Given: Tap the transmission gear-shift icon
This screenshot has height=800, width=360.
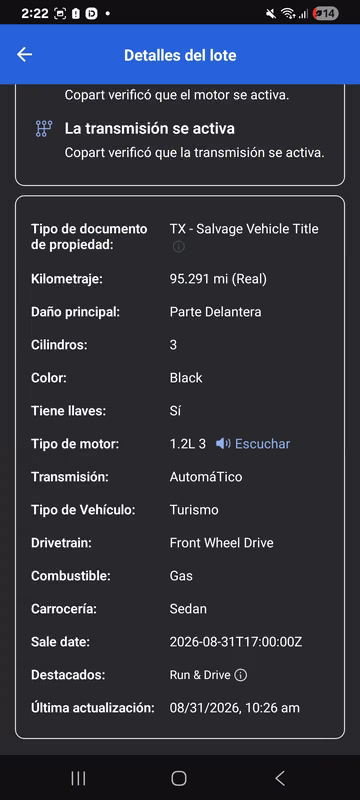Looking at the screenshot, I should pos(42,129).
